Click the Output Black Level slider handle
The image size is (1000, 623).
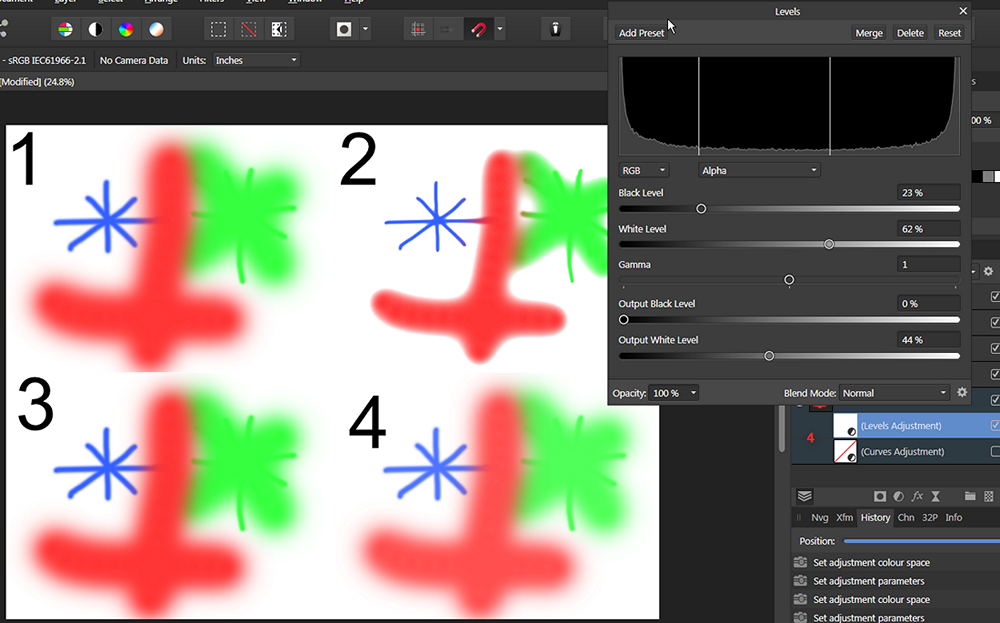[624, 319]
